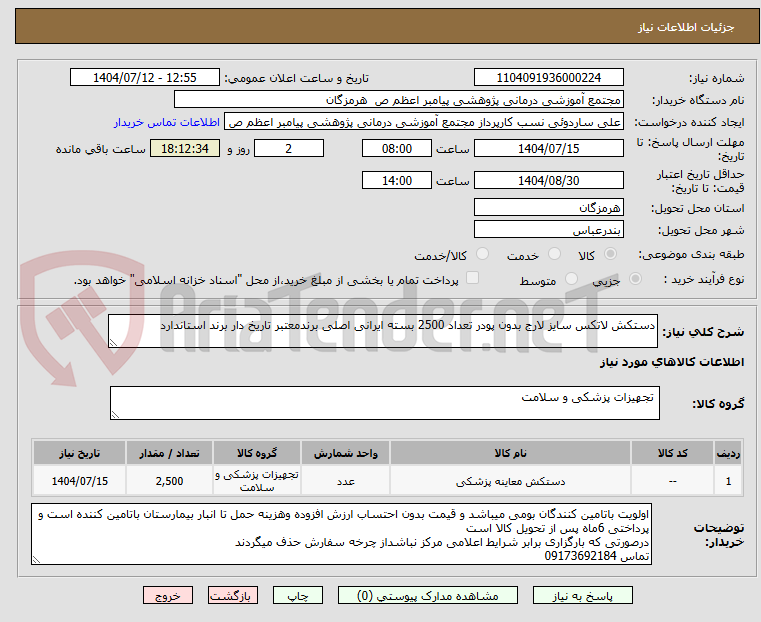Click the remaining days field showing 2
This screenshot has width=761, height=622.
coord(289,148)
